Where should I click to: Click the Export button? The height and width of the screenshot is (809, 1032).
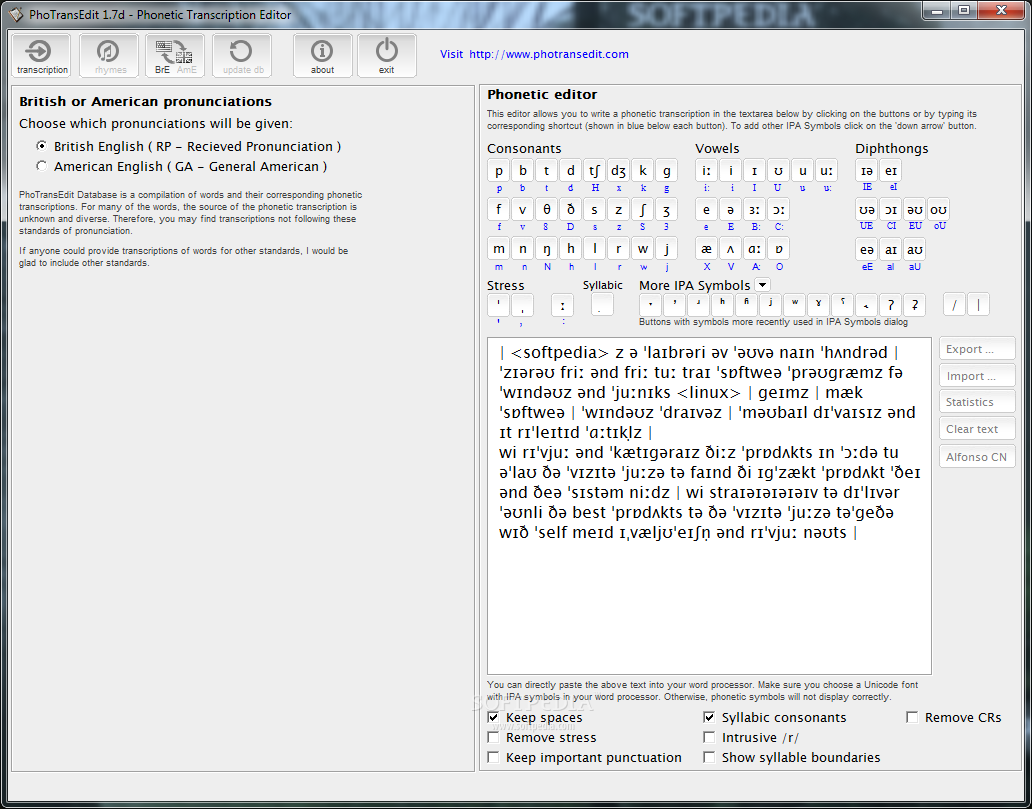pyautogui.click(x=977, y=349)
